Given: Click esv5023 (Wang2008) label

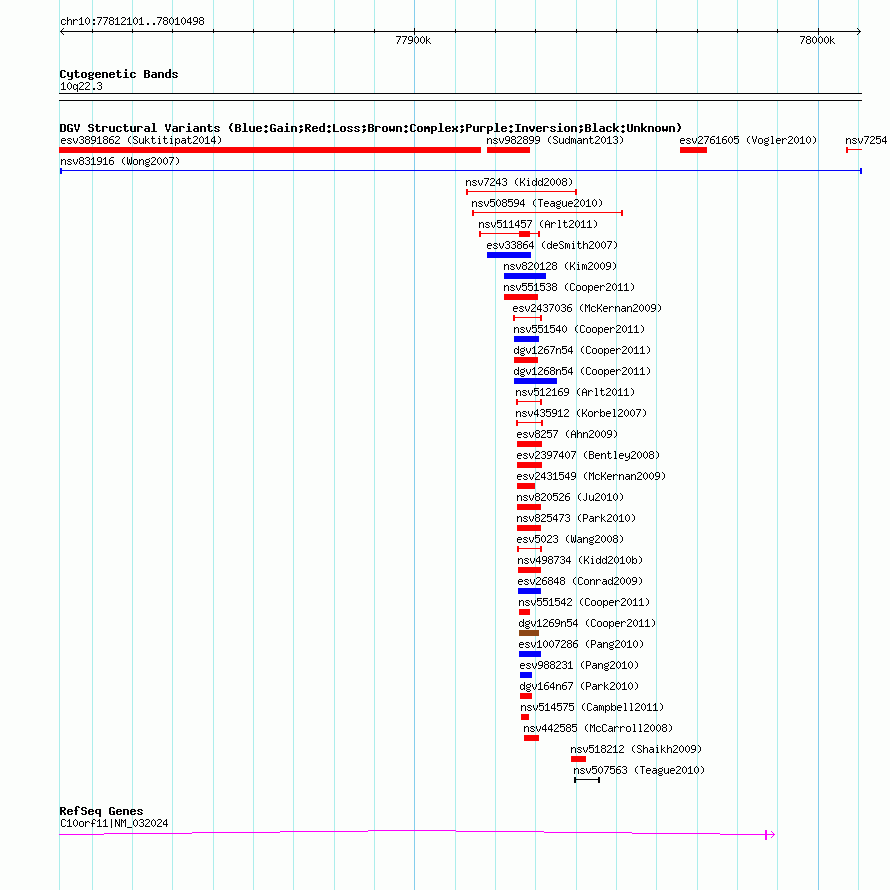Looking at the screenshot, I should click(x=570, y=539).
